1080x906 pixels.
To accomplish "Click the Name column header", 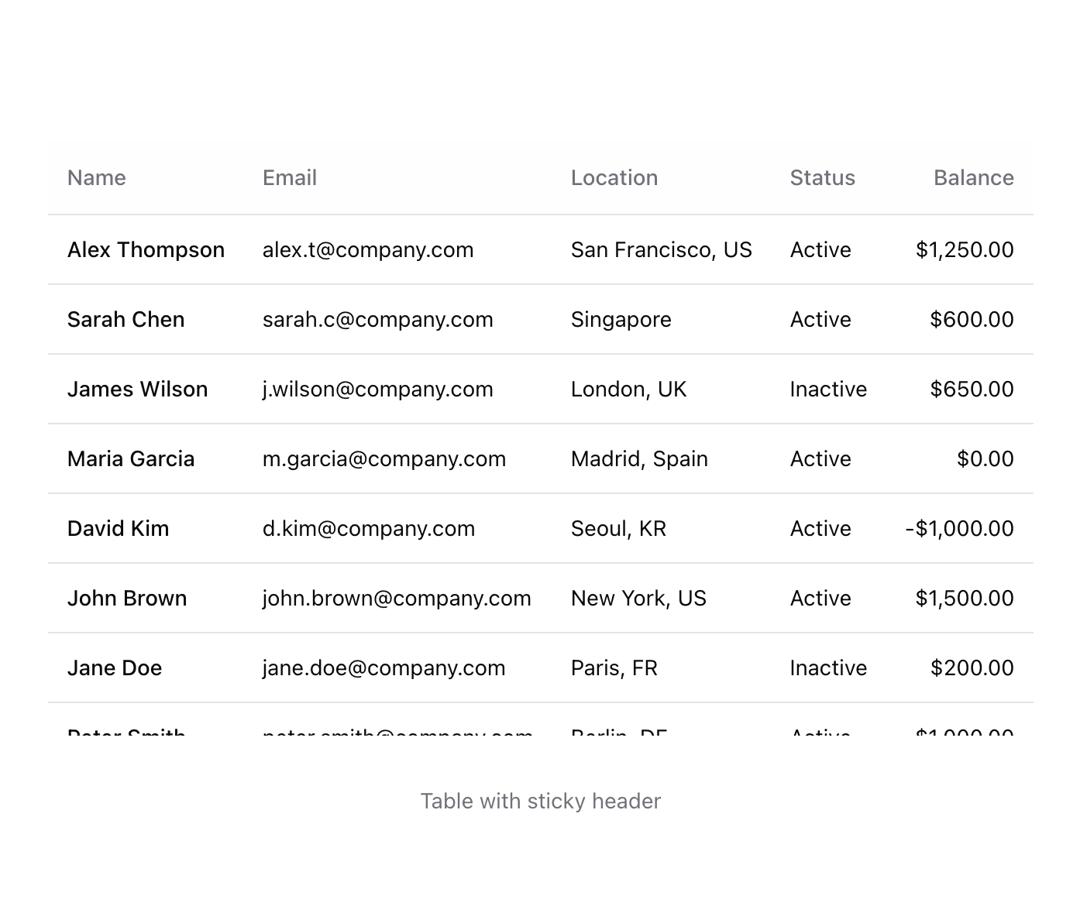I will [96, 178].
